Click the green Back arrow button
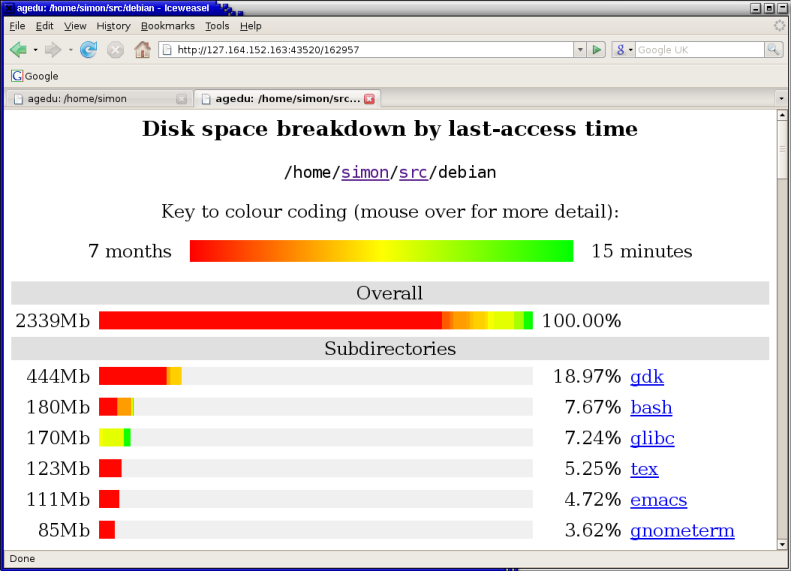Screen dimensions: 791x571 [x=19, y=49]
